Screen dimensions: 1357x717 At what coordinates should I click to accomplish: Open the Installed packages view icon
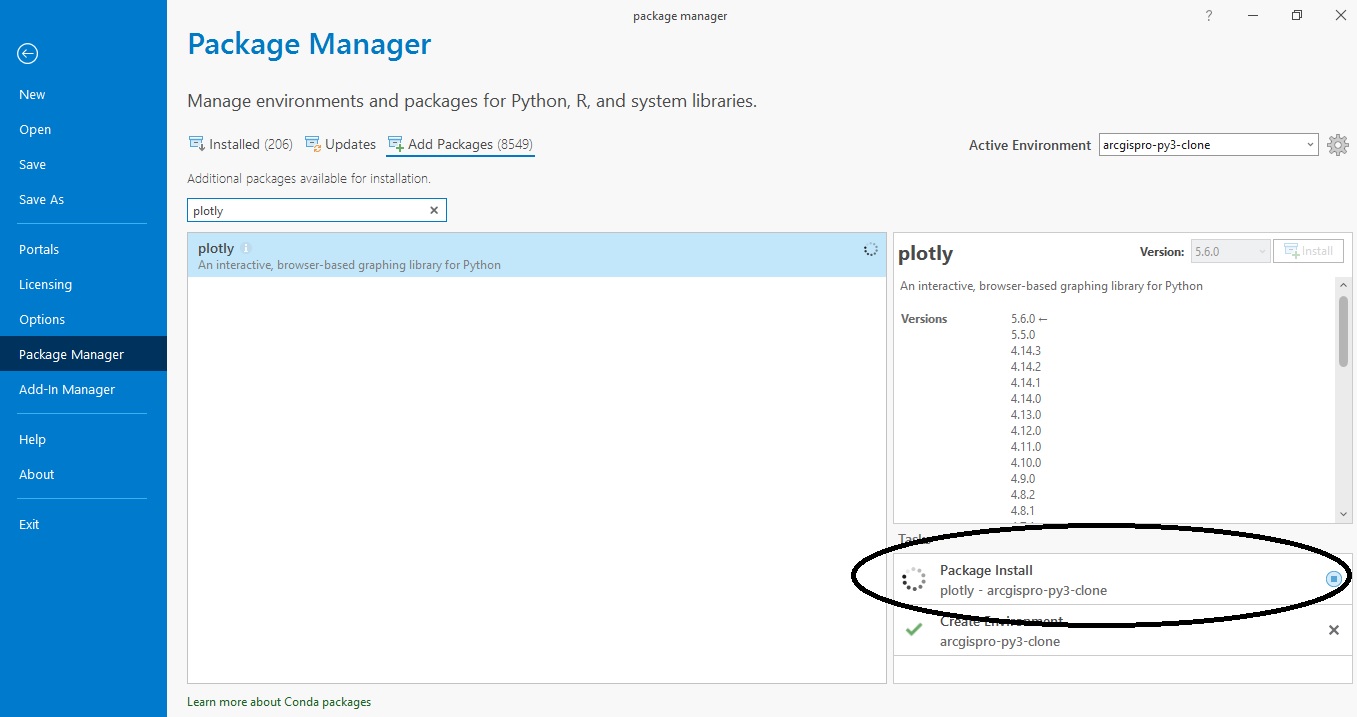[x=195, y=144]
